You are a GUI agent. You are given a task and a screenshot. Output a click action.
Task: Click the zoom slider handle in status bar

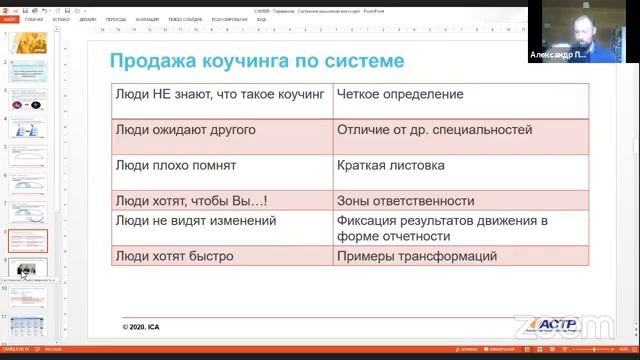tap(594, 349)
